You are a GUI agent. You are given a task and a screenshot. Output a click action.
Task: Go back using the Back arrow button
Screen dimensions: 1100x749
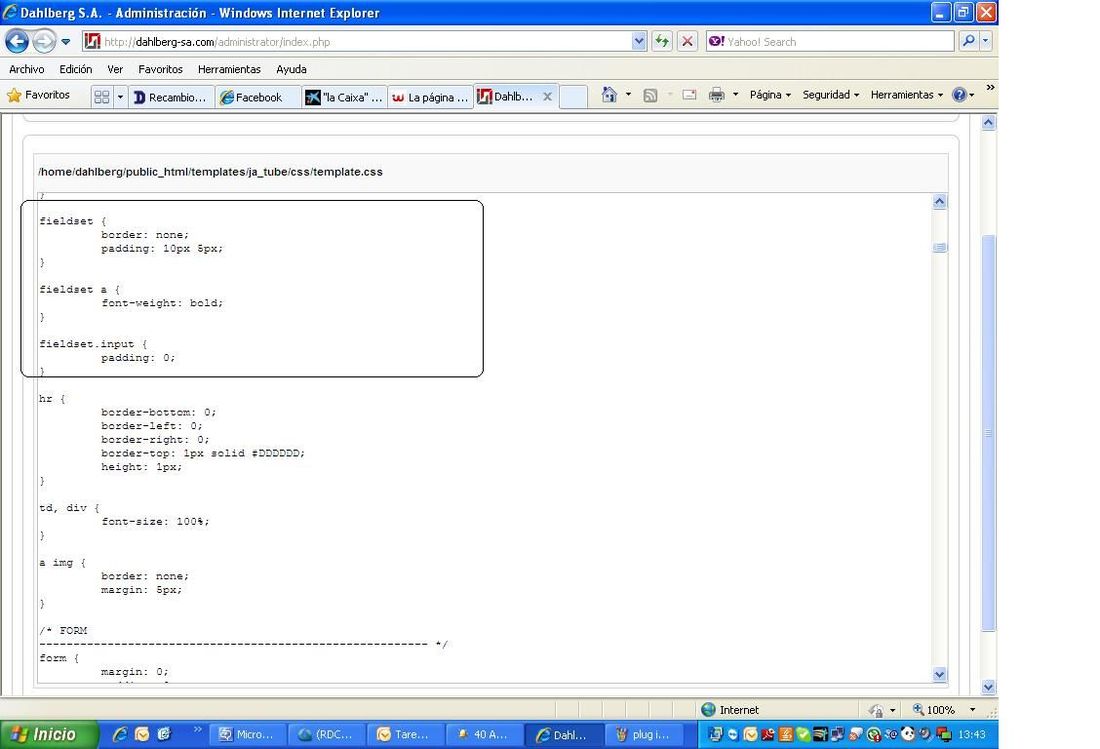click(x=17, y=41)
